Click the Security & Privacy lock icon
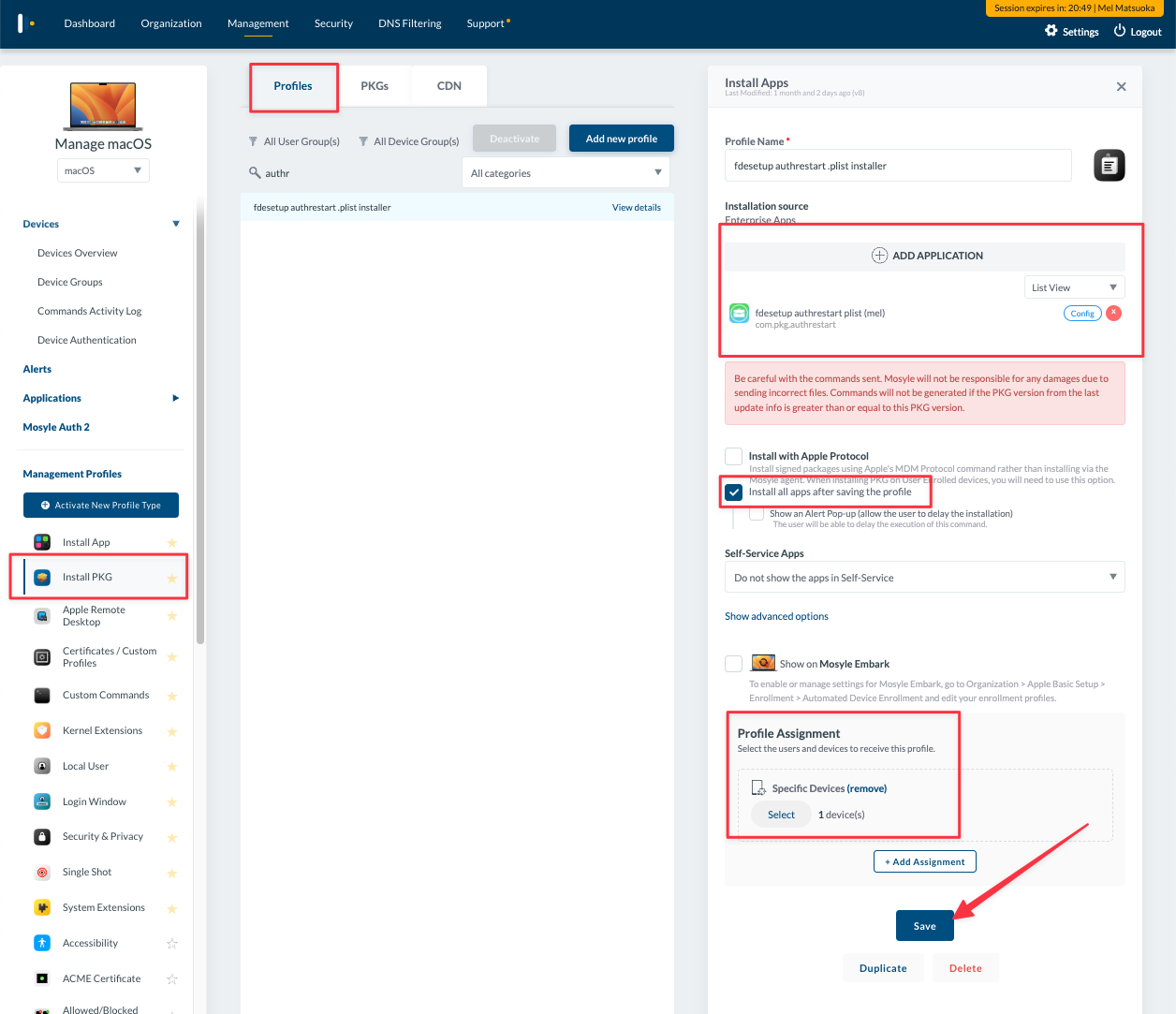 (x=42, y=836)
